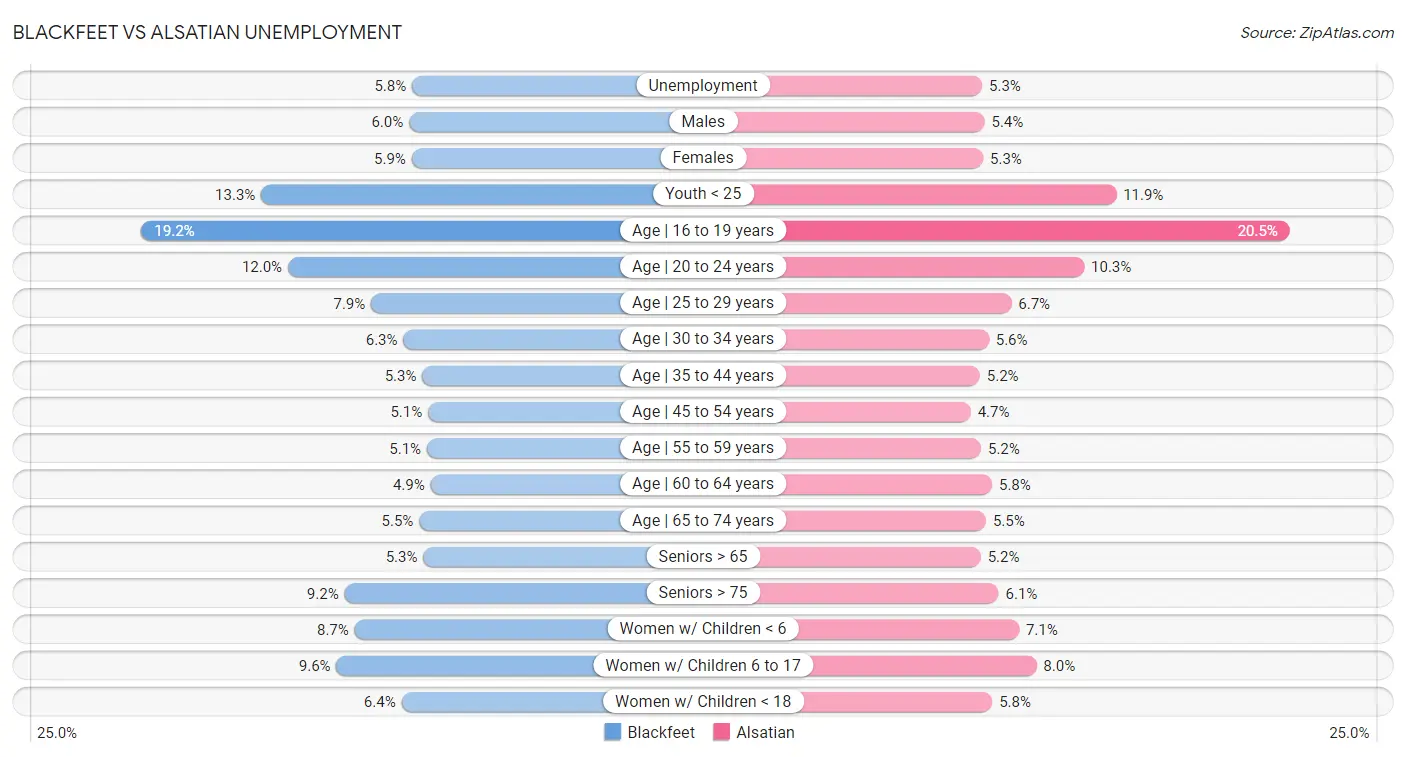This screenshot has width=1406, height=757.
Task: Click the Blackfeet blue legend swatch
Action: click(x=613, y=732)
